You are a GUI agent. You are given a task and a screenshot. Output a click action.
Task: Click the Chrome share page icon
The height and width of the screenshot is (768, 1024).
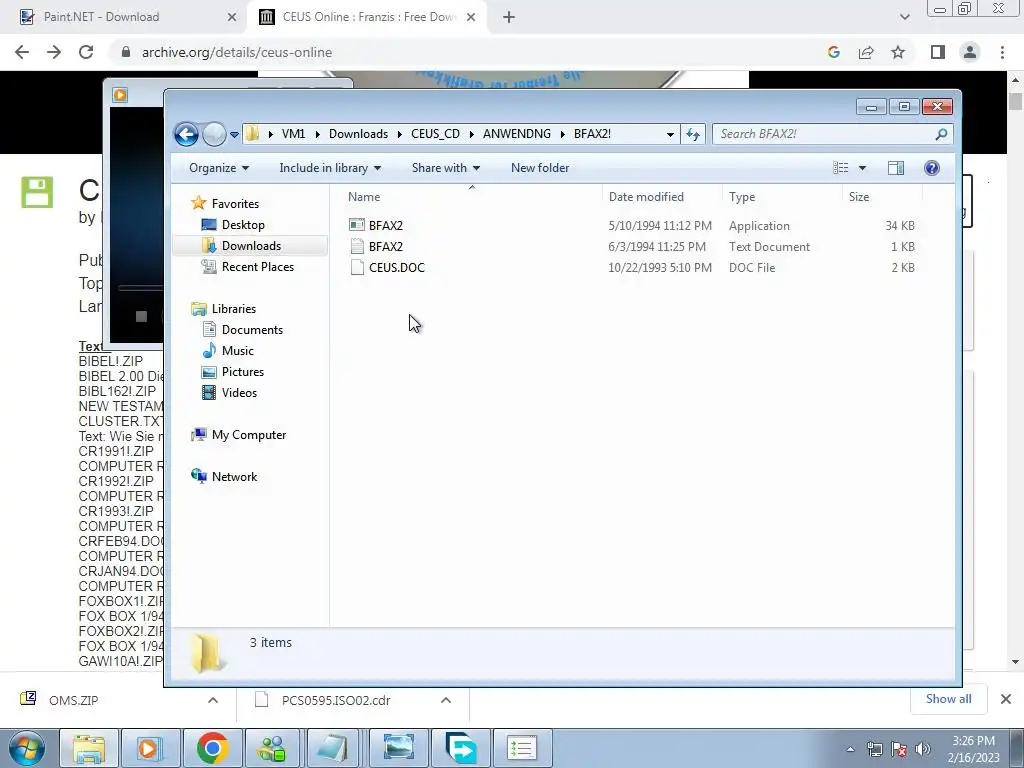tap(866, 52)
